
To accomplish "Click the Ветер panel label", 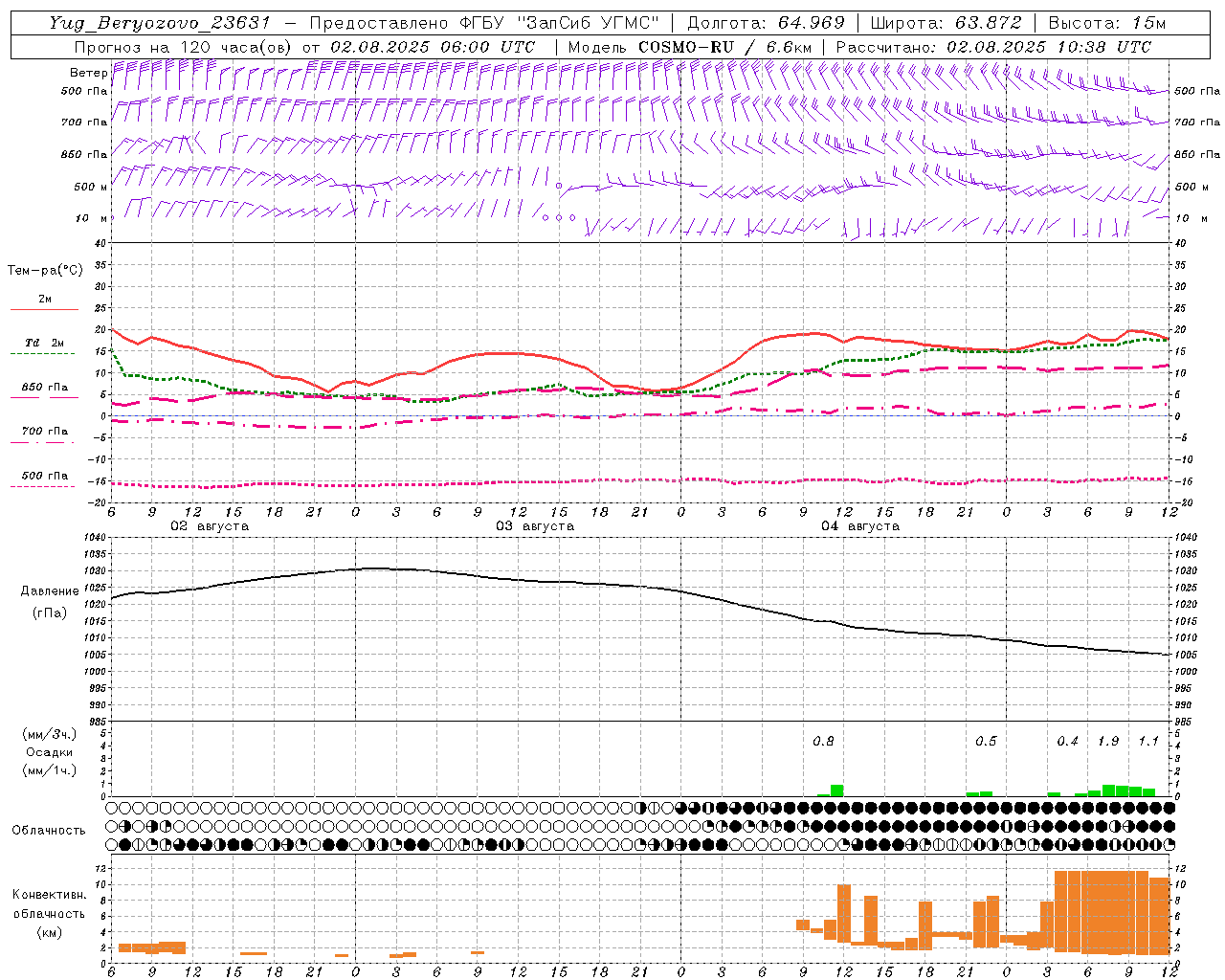I will 88,73.
